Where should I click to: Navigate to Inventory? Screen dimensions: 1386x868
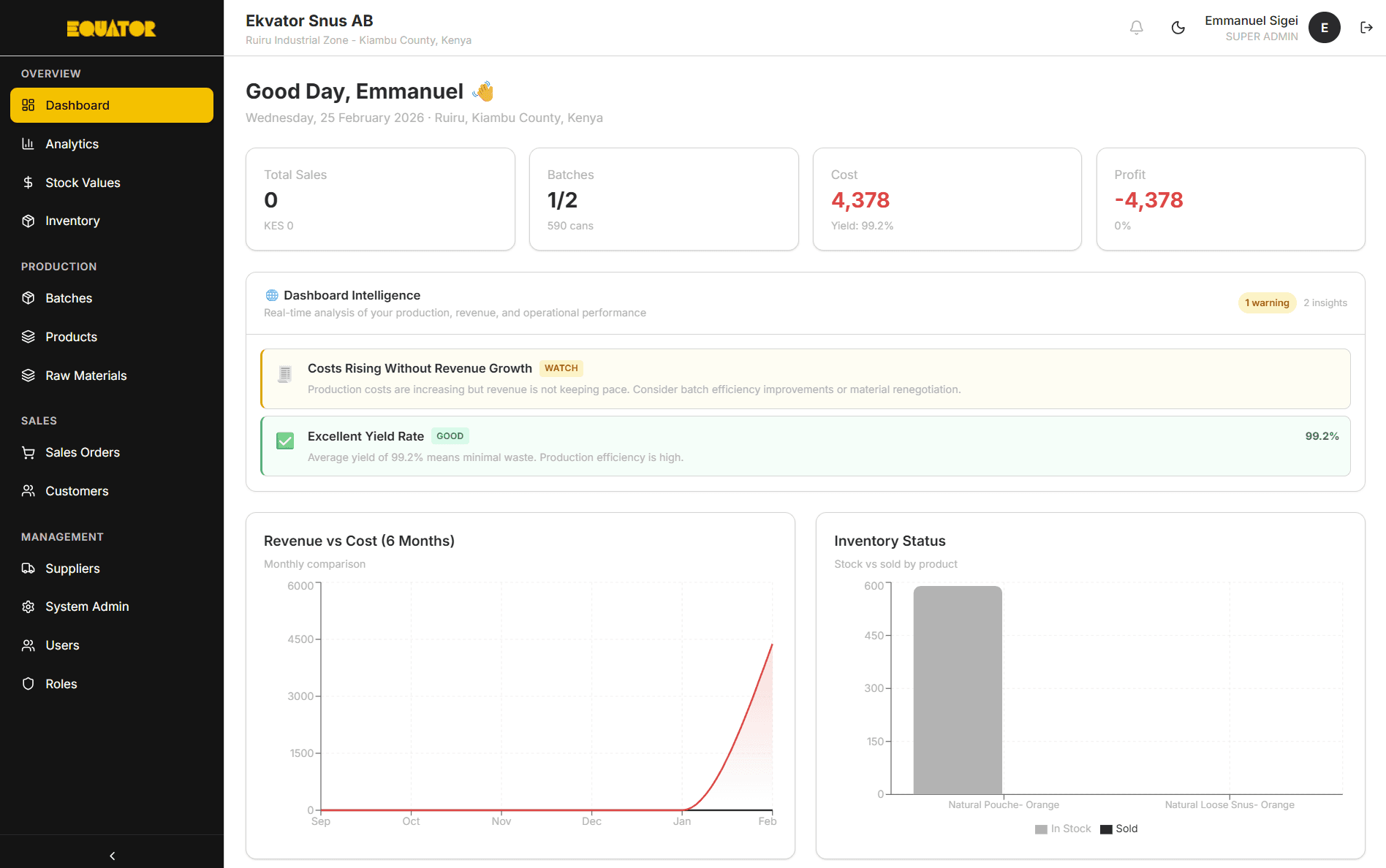pyautogui.click(x=112, y=221)
